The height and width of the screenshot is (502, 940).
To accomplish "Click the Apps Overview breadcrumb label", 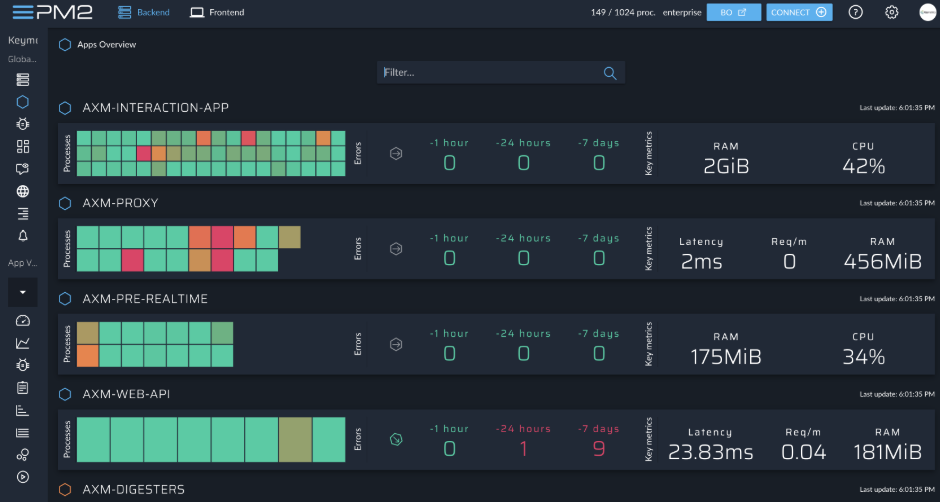I will pyautogui.click(x=107, y=44).
